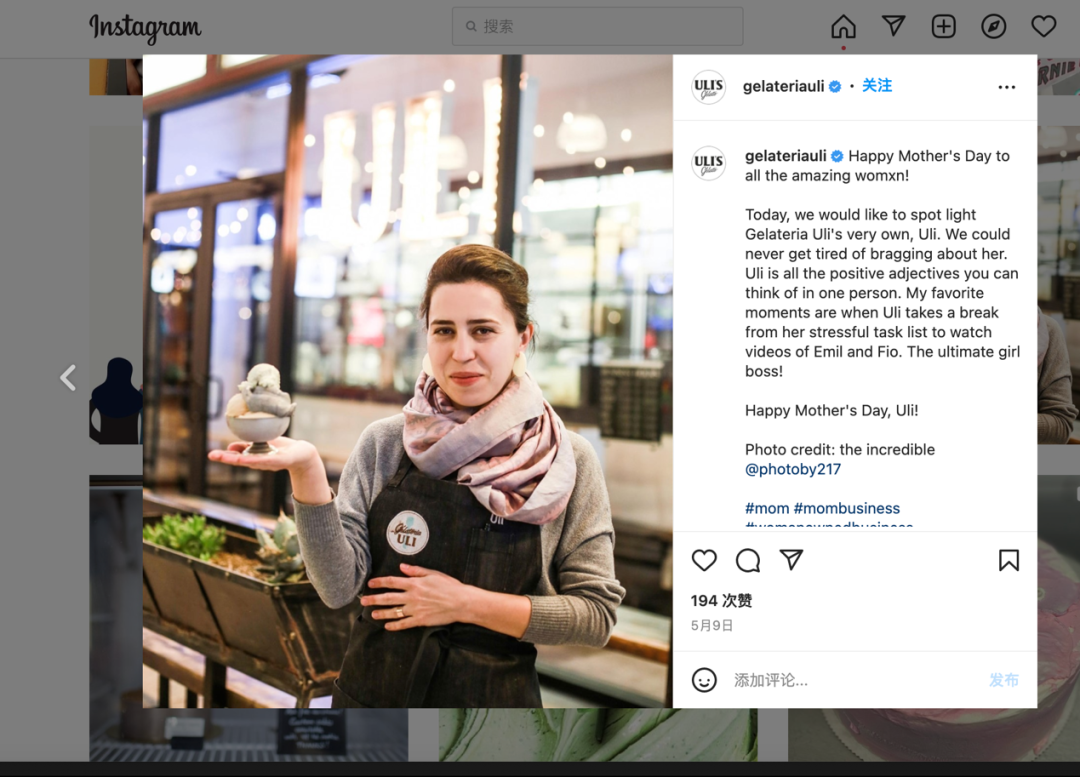Screen dimensions: 1080x777
Task: Open activity feed heart in top bar
Action: [1043, 26]
